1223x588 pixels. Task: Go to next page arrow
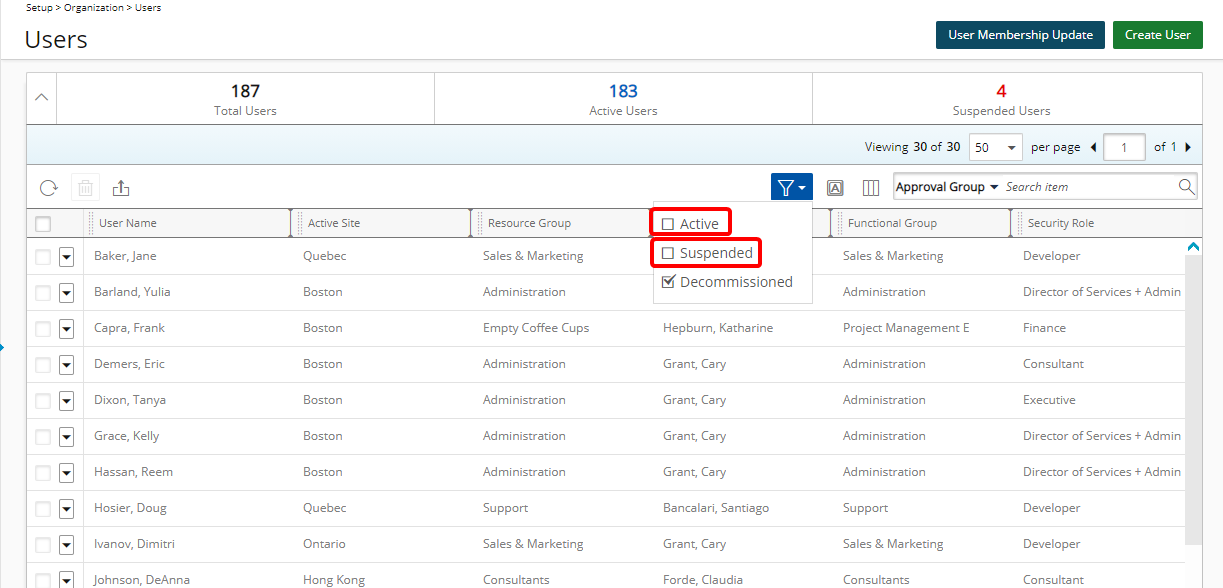[x=1188, y=147]
